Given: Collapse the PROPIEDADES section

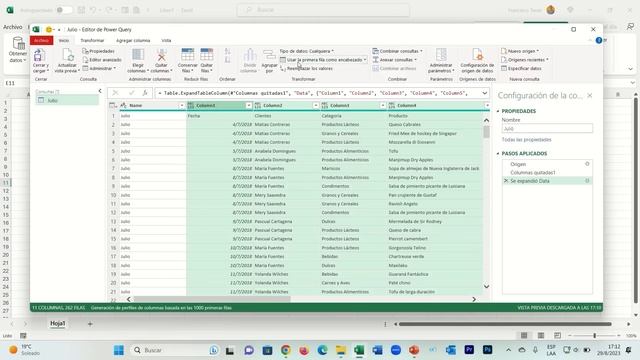Looking at the screenshot, I should pos(498,111).
